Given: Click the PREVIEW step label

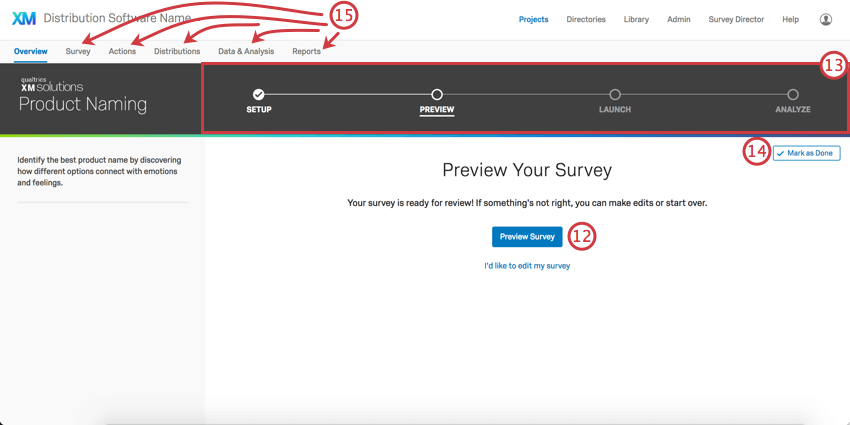Looking at the screenshot, I should (x=437, y=110).
